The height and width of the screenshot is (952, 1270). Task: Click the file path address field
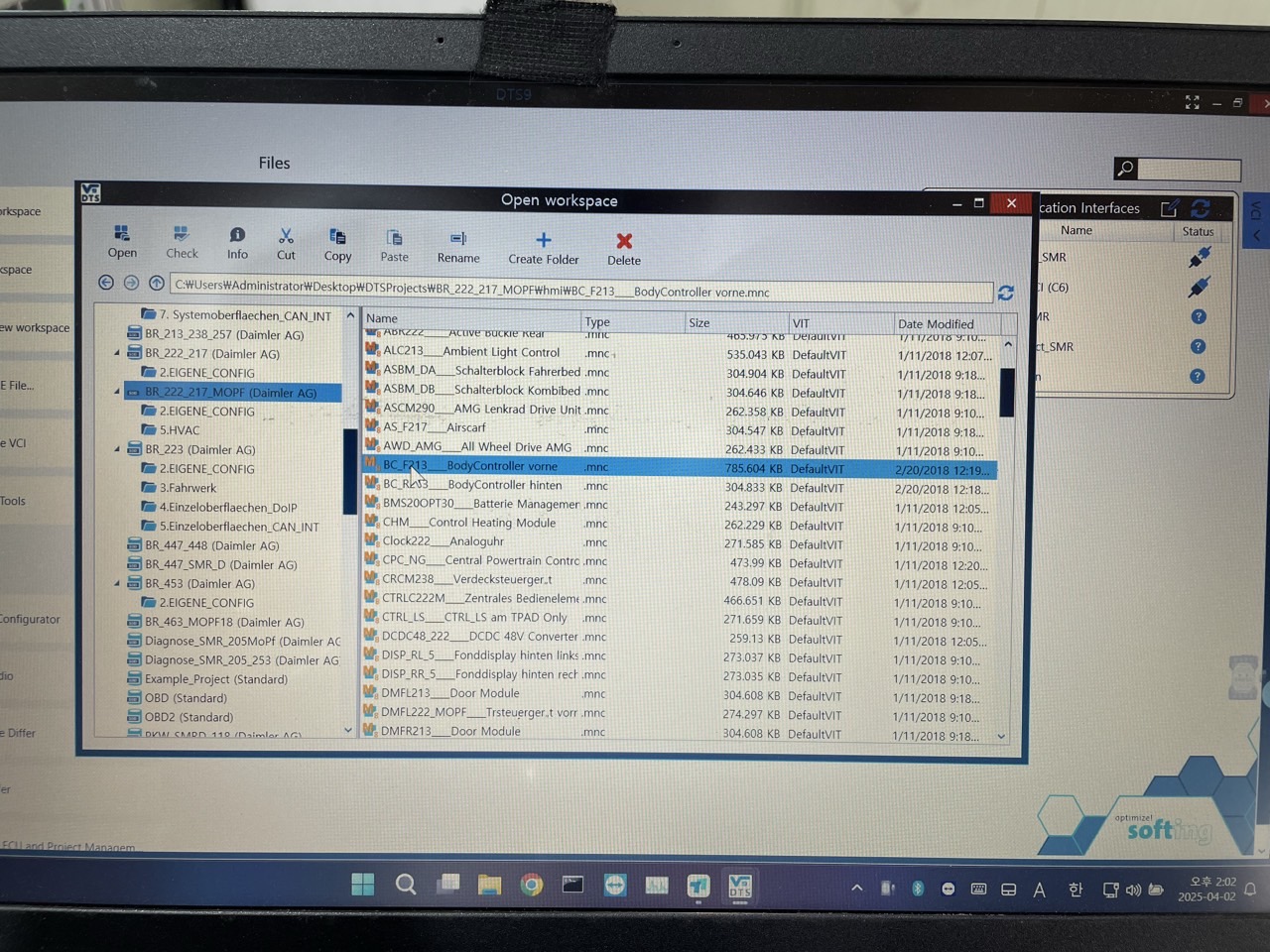pyautogui.click(x=581, y=292)
